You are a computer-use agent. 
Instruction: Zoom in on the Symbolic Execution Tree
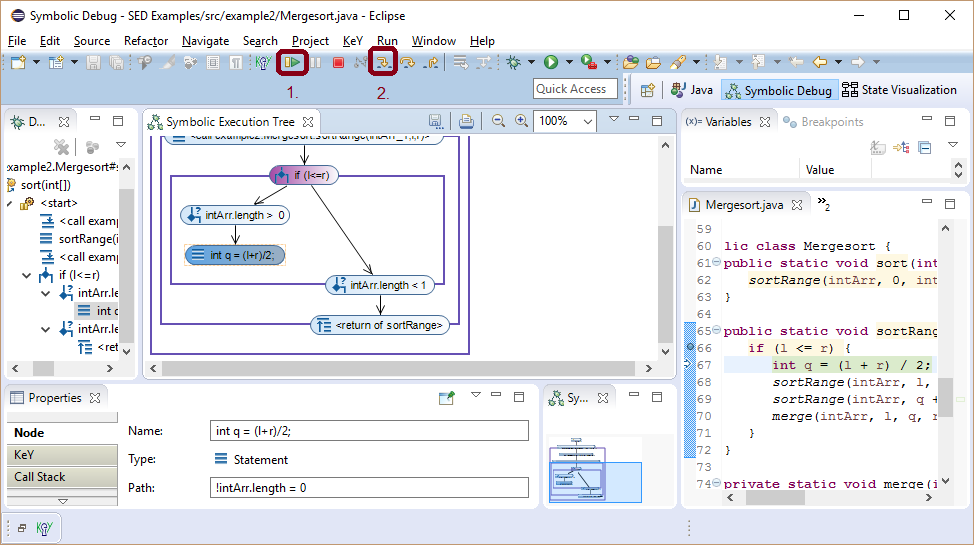(522, 121)
